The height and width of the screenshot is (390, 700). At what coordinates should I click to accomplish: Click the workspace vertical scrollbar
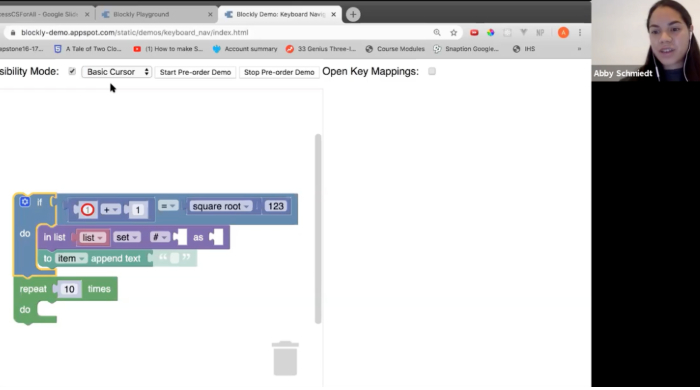pos(318,228)
